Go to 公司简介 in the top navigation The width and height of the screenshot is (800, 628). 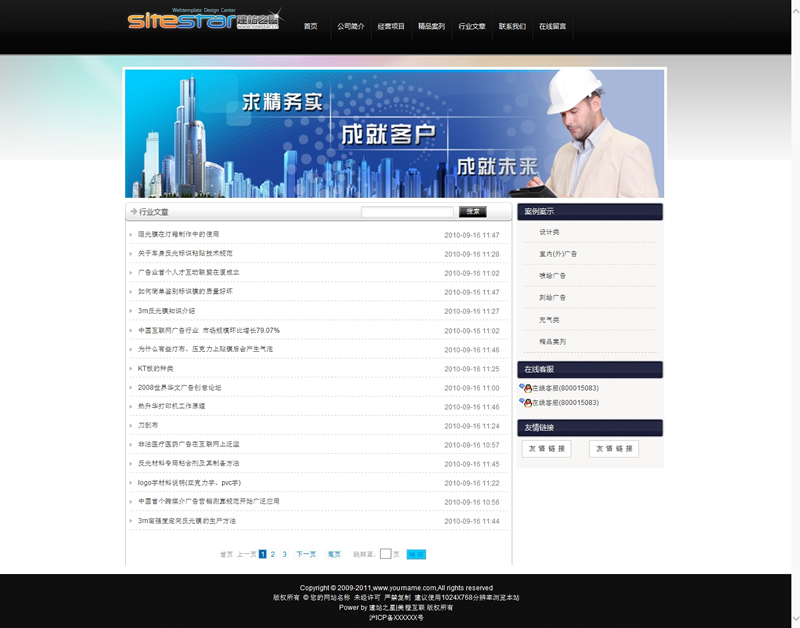pos(350,27)
